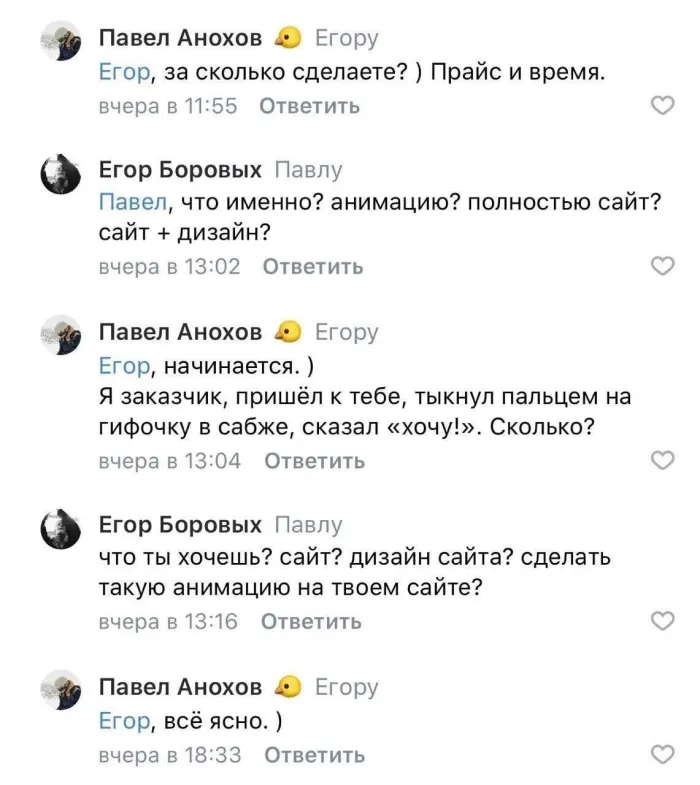Click the 'Павел' mention in the 13:02 comment
This screenshot has height=785, width=700.
tap(132, 201)
